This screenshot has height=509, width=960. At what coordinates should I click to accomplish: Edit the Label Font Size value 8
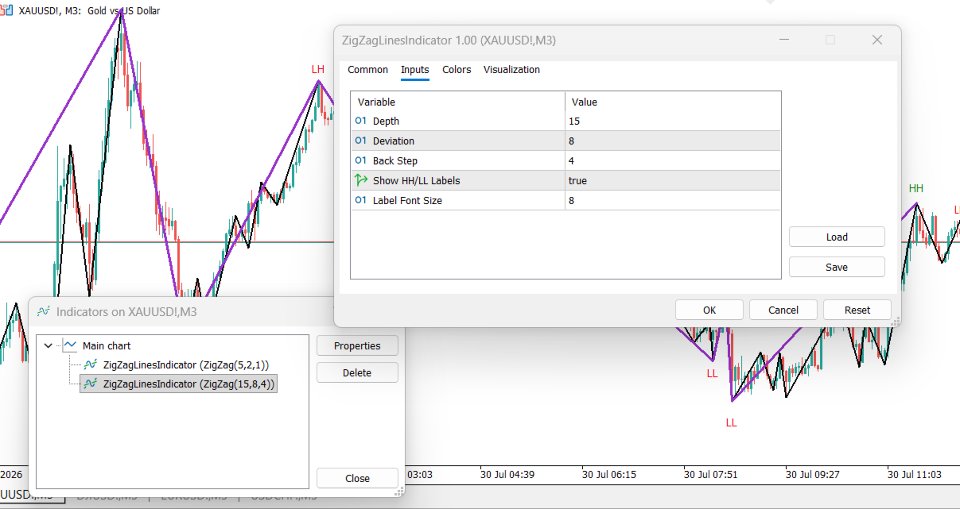(x=673, y=200)
